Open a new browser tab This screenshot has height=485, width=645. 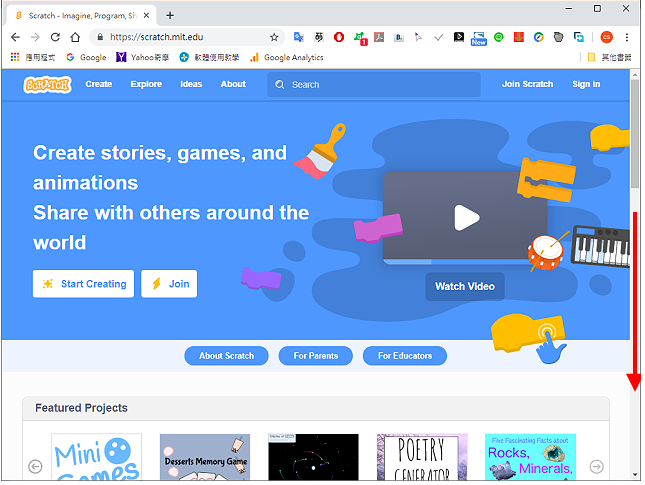pyautogui.click(x=170, y=16)
